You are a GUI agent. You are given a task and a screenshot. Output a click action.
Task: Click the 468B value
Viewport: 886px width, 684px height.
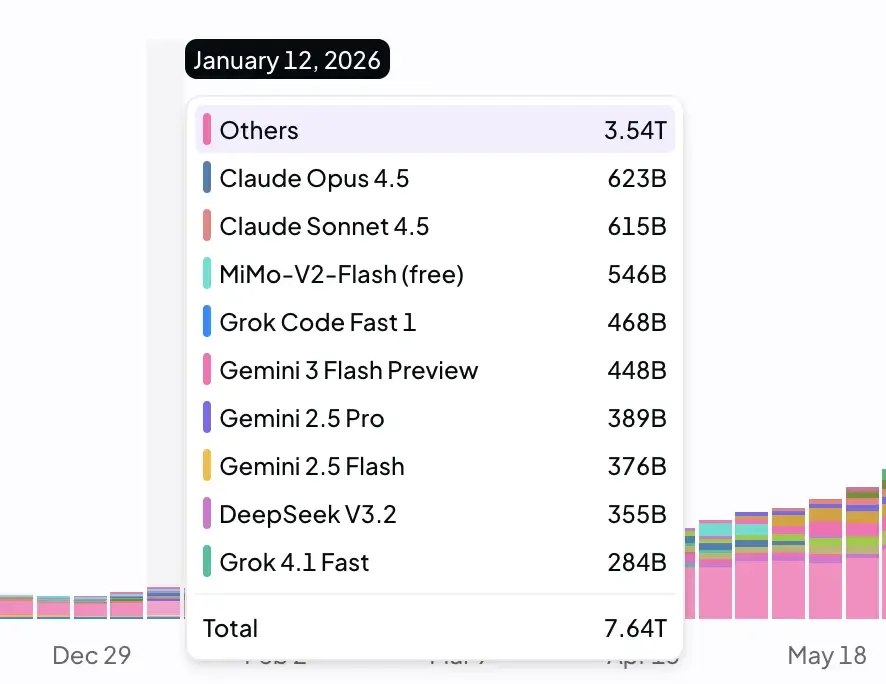(x=637, y=323)
